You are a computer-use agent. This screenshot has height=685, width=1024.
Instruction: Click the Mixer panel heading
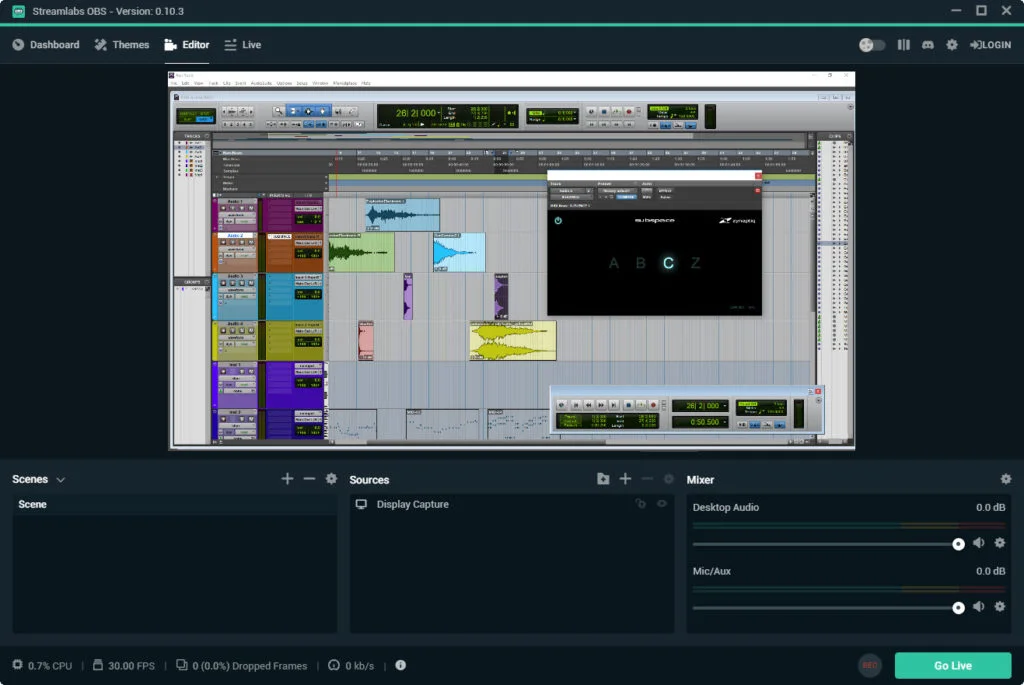(x=700, y=480)
